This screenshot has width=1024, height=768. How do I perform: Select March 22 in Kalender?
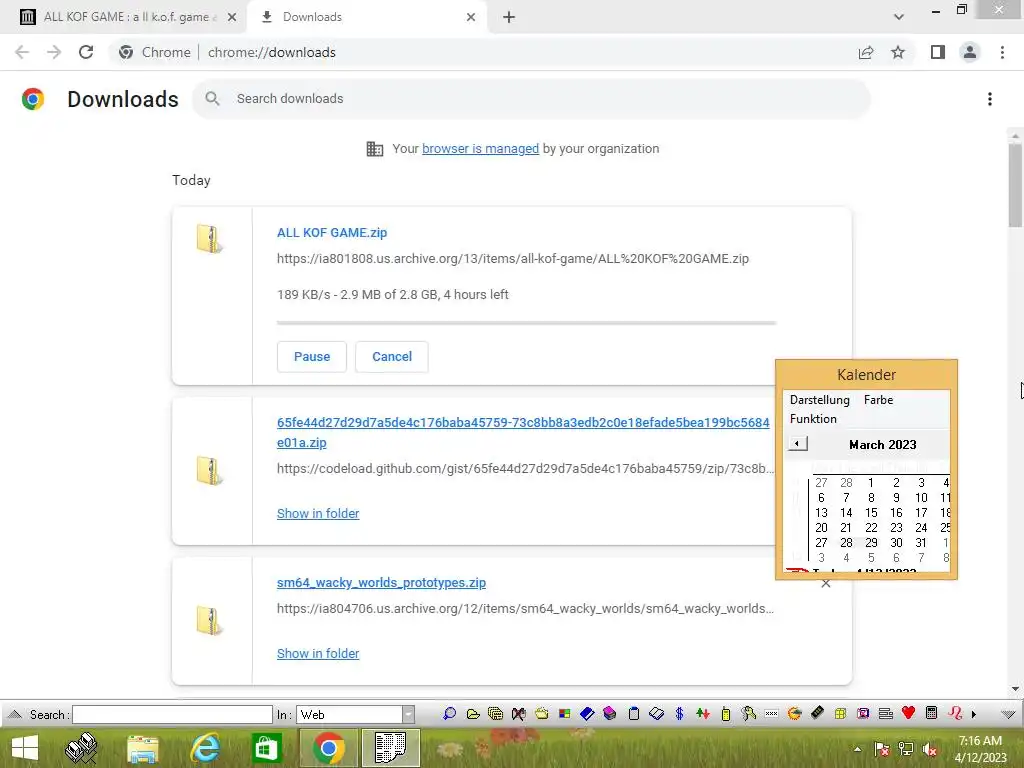tap(871, 528)
